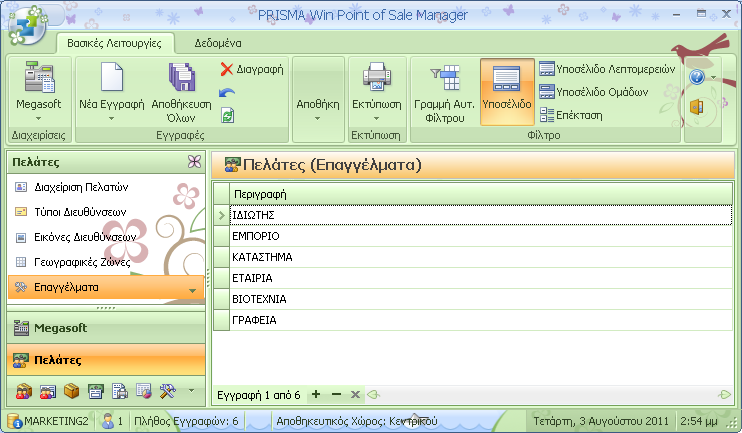This screenshot has height=433, width=742.
Task: Switch to the Δεδομένα ribbon tab
Action: (x=218, y=44)
